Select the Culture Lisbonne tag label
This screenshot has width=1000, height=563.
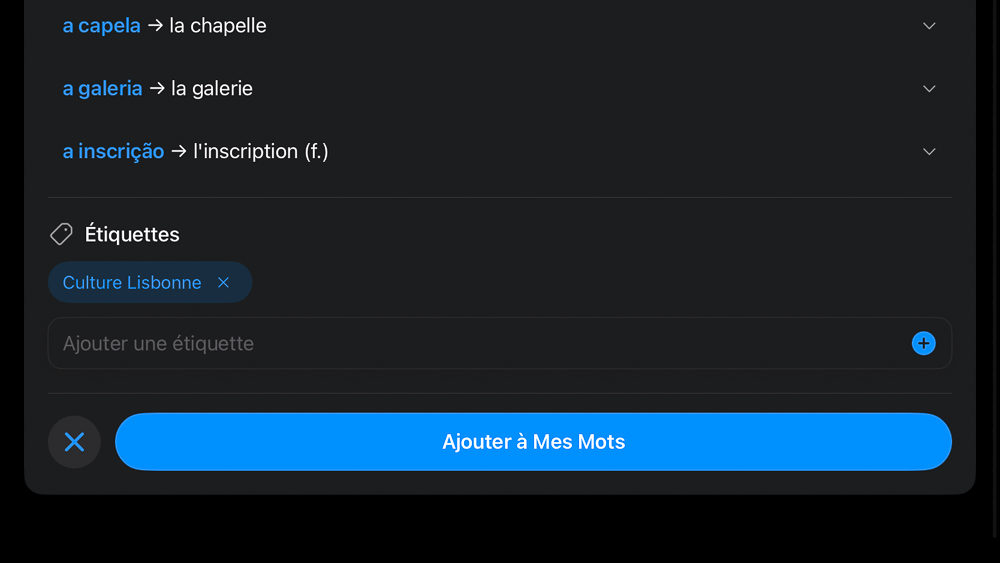coord(132,283)
